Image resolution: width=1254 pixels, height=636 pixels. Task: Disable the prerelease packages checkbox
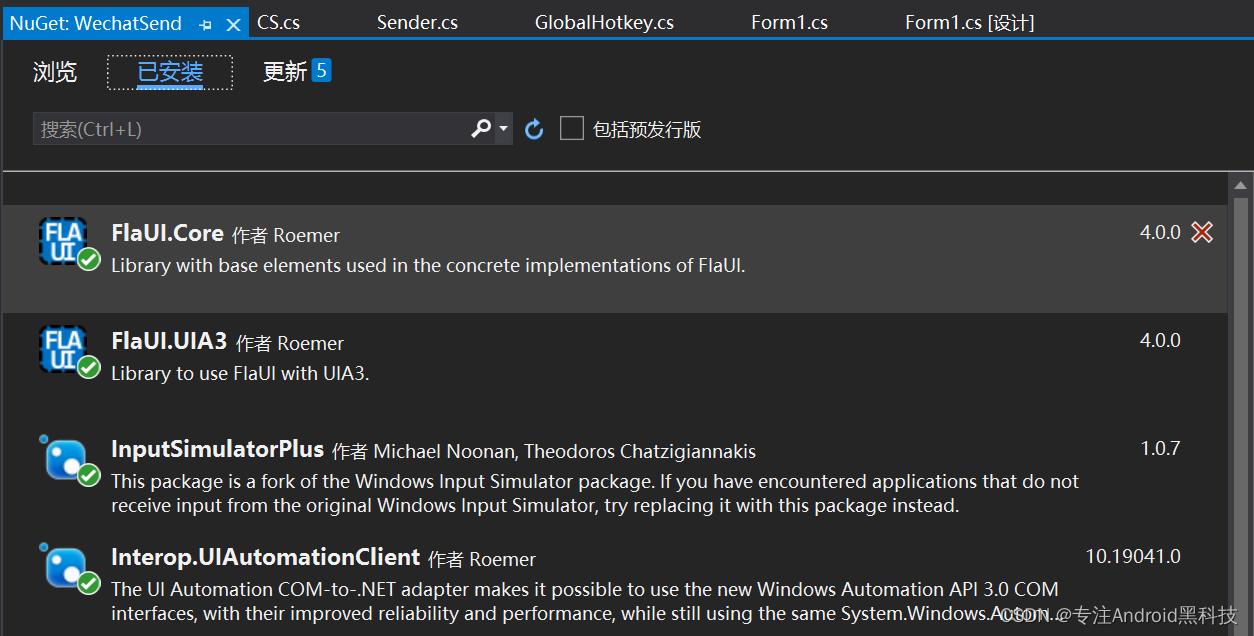571,128
